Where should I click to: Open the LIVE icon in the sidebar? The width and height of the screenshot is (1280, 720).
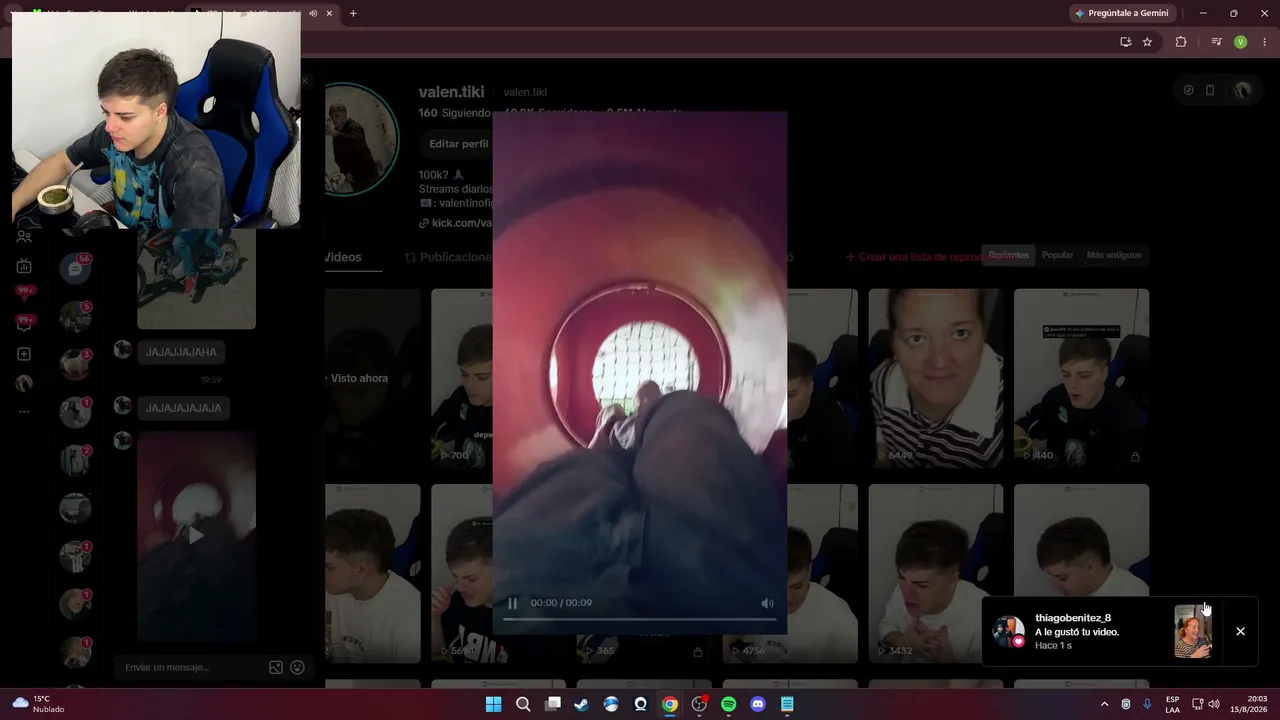(x=24, y=266)
